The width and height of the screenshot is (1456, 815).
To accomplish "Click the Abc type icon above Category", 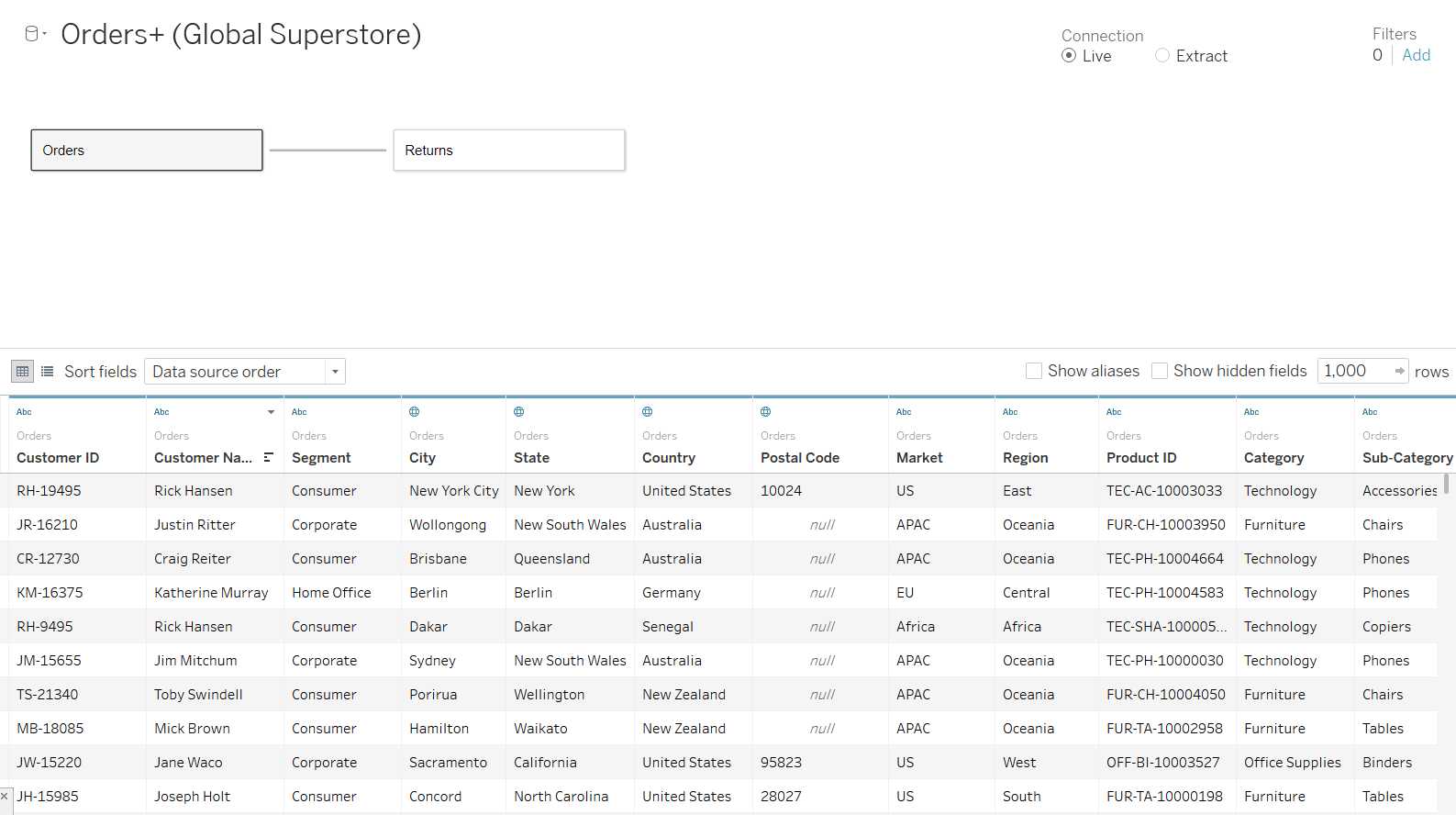I will [1251, 412].
